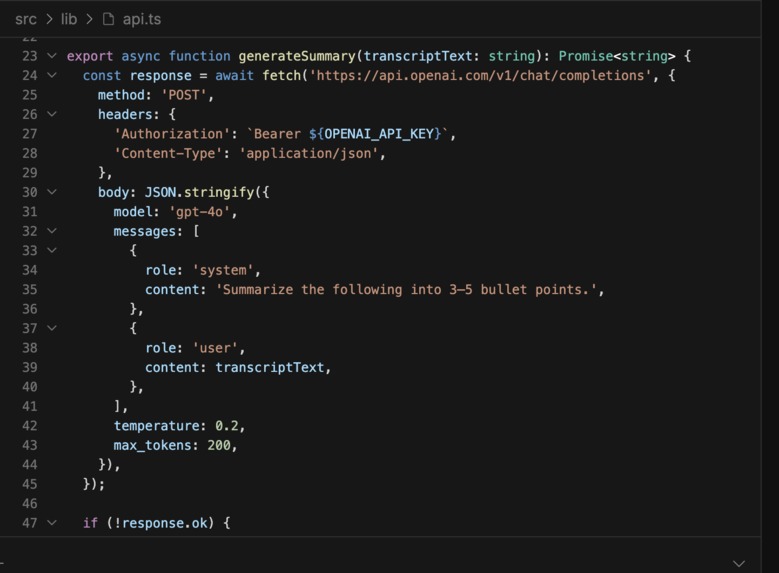Click the temperature value 0.2
This screenshot has height=573, width=779.
click(x=227, y=426)
